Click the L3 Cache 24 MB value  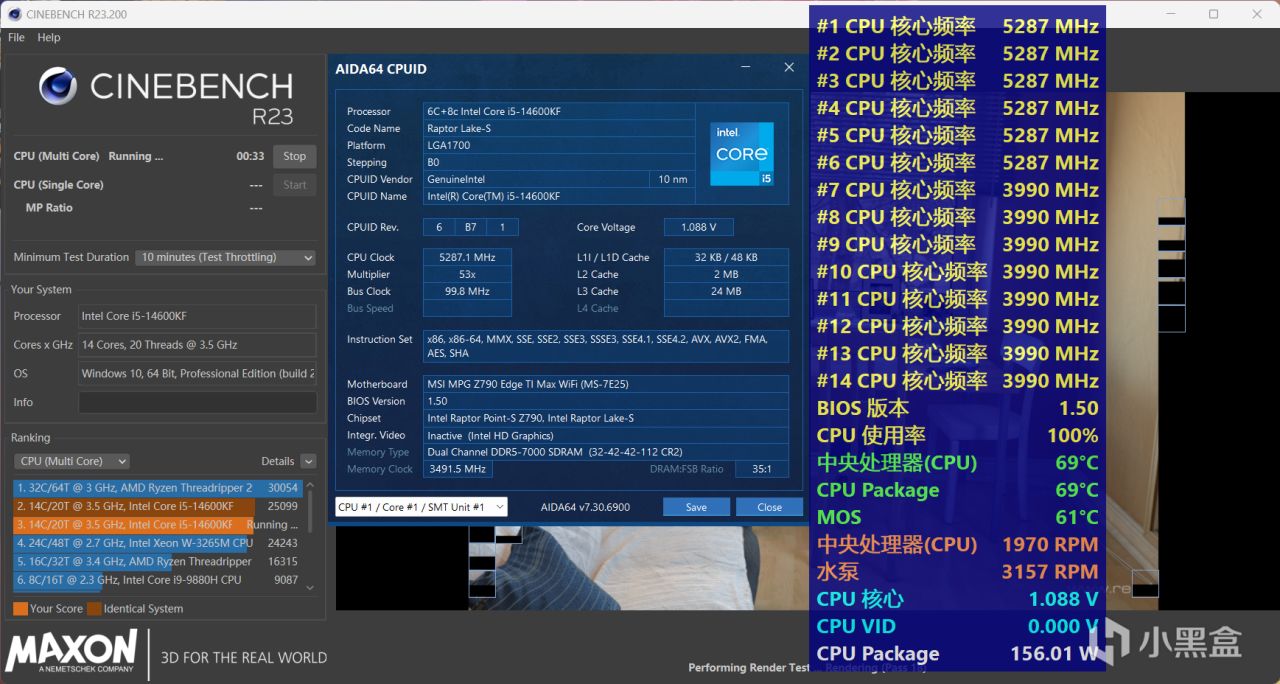(x=726, y=291)
